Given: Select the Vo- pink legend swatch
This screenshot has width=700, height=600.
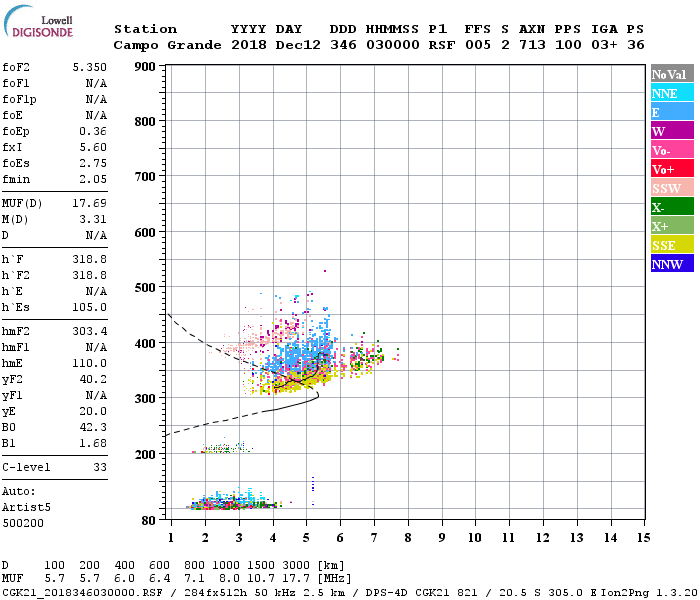Looking at the screenshot, I should point(672,150).
